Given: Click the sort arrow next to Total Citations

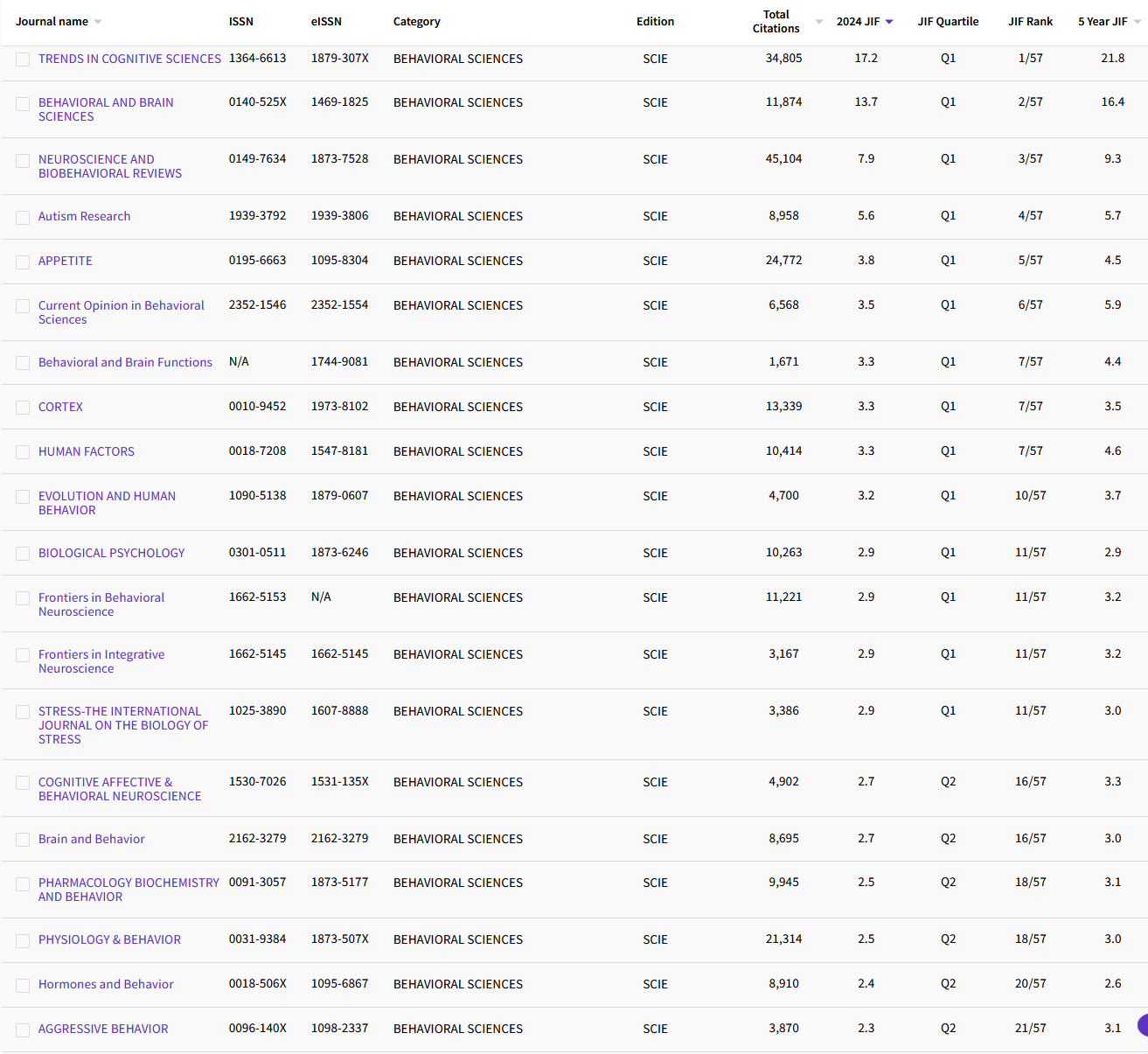Looking at the screenshot, I should pos(819,22).
